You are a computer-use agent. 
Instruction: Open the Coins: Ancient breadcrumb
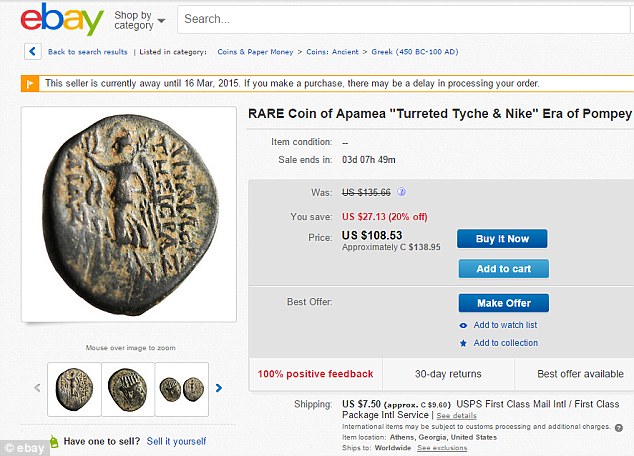332,52
